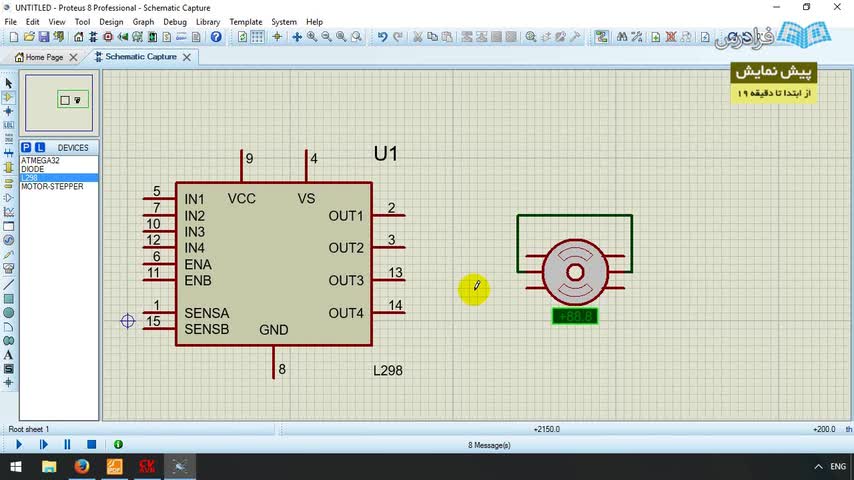The image size is (854, 480).
Task: Click the New Project toolbar icon
Action: (14, 37)
